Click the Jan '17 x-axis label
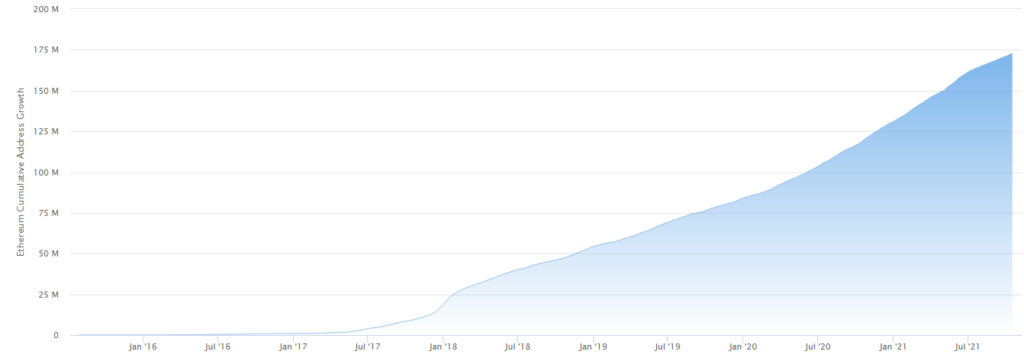The width and height of the screenshot is (1024, 361). [x=293, y=347]
